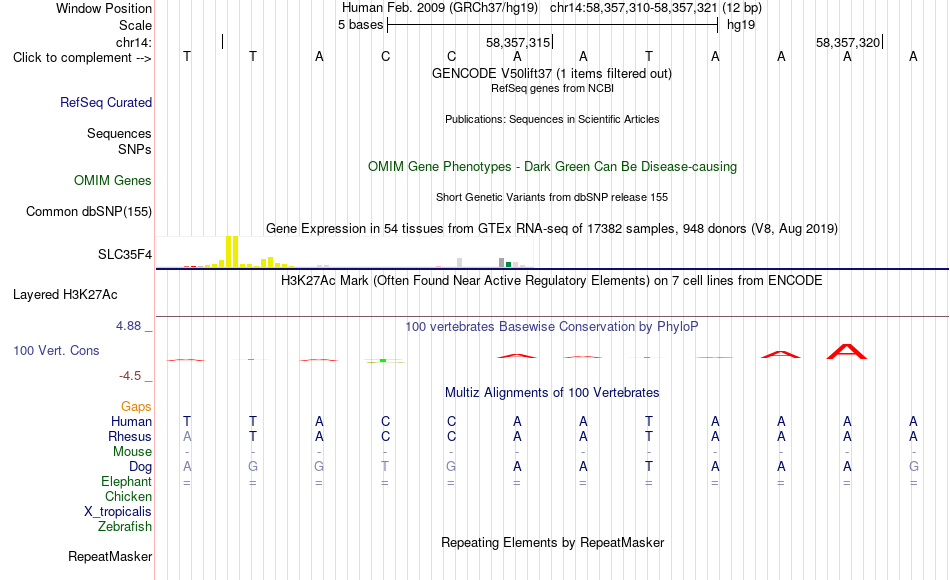The height and width of the screenshot is (580, 950).
Task: Click the Rhesus alignment row label
Action: click(130, 436)
